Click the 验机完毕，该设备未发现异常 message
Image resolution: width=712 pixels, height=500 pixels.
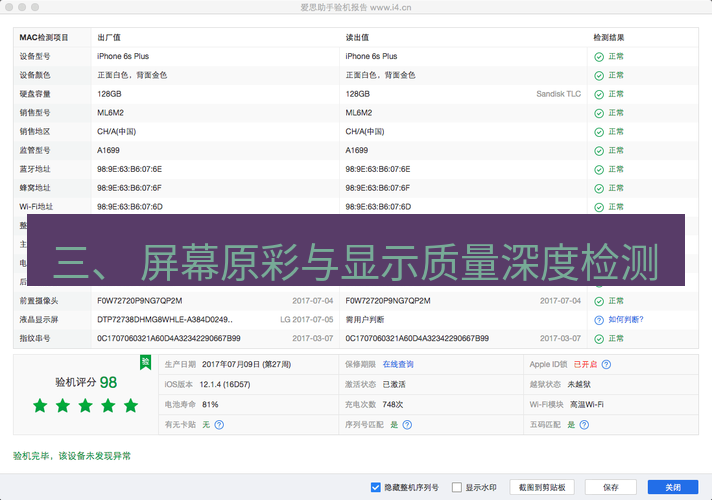[x=72, y=456]
